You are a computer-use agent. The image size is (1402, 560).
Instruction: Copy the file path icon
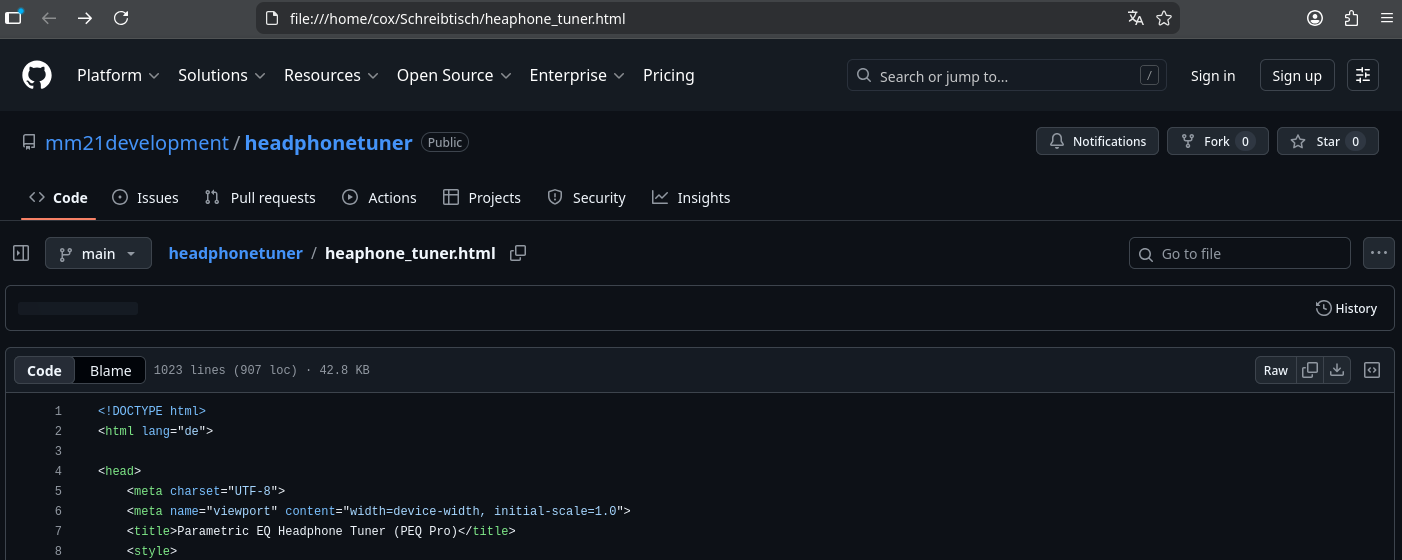coord(518,253)
